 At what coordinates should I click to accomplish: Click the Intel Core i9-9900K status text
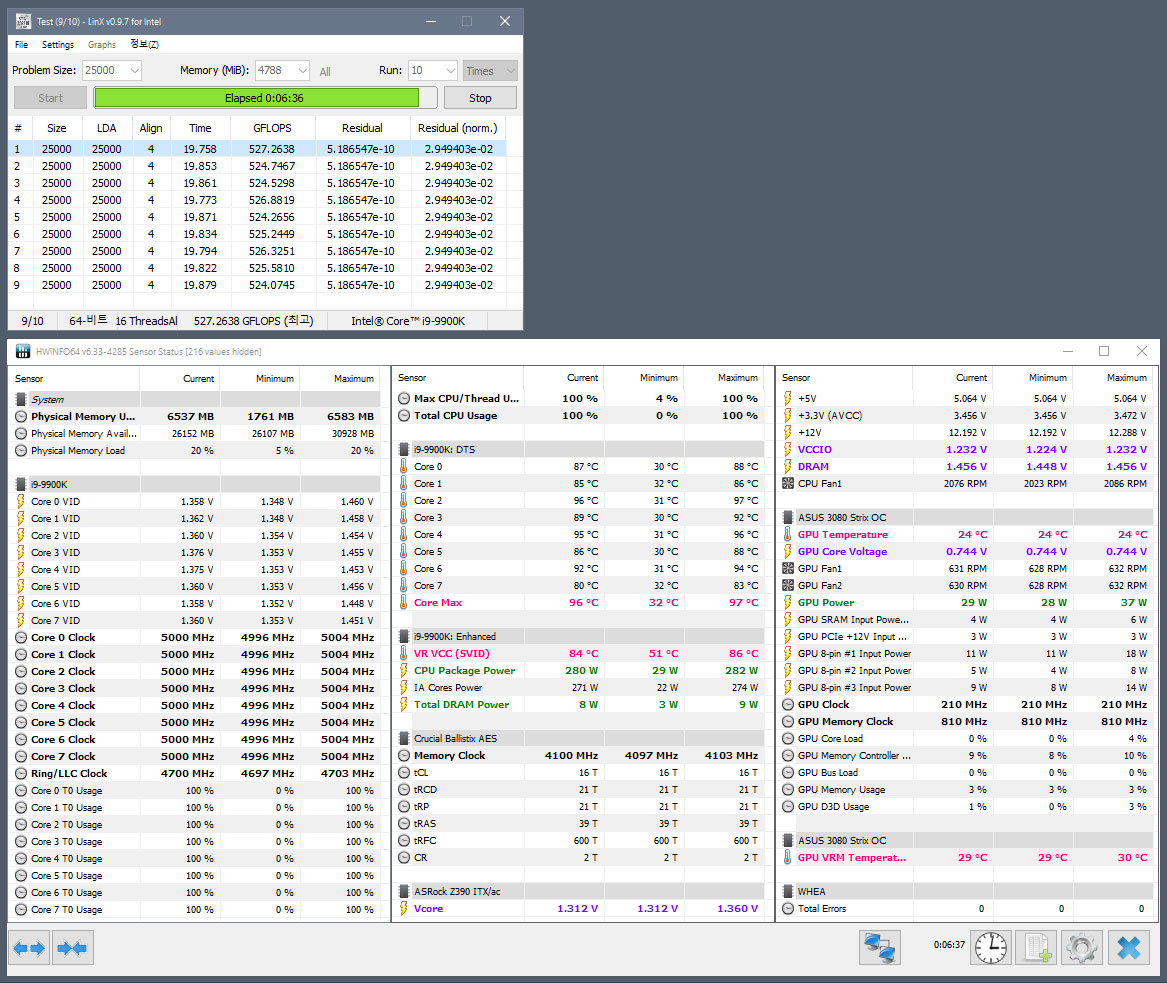408,321
